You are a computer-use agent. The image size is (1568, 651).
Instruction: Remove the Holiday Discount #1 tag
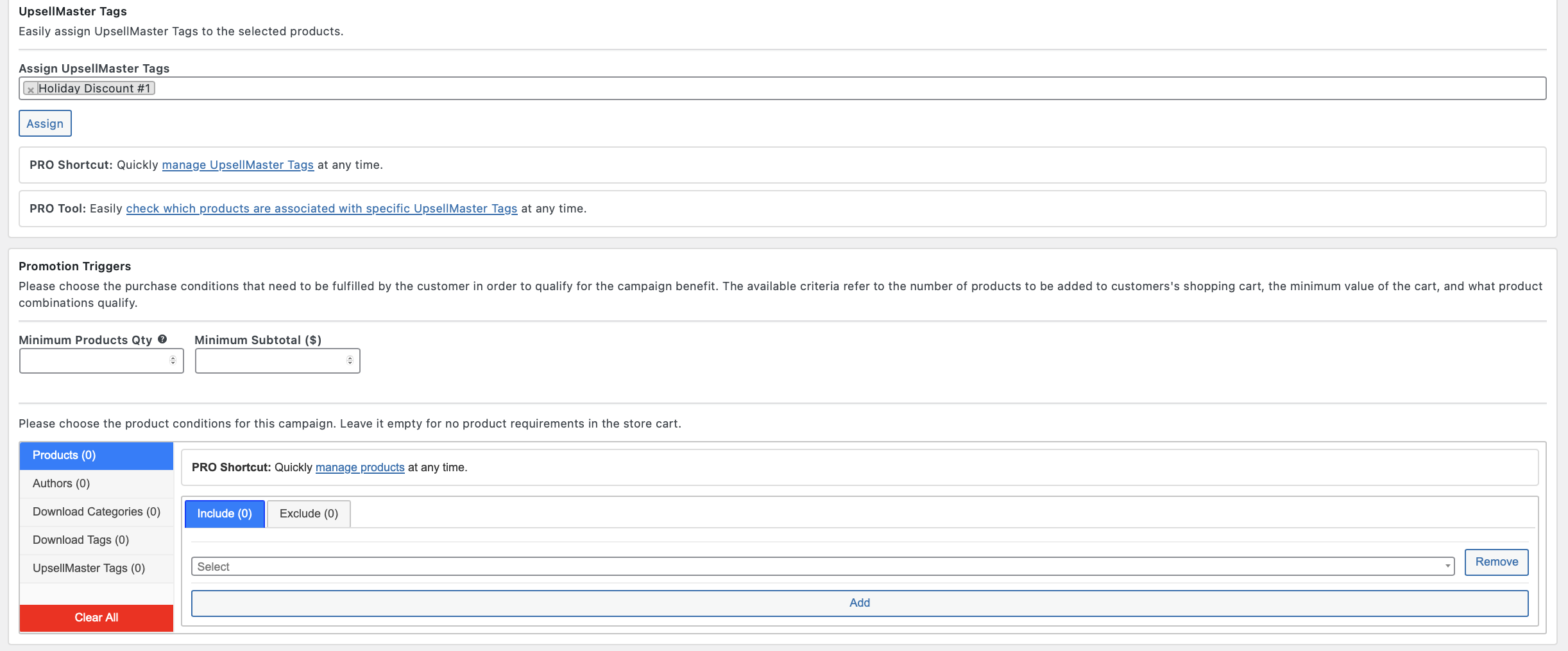(31, 90)
